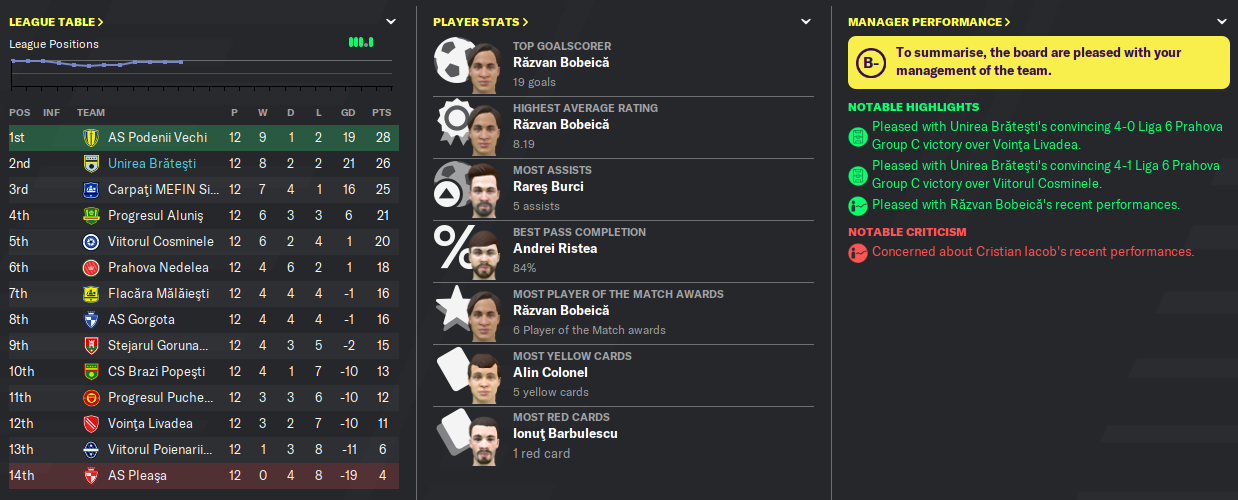Image resolution: width=1238 pixels, height=500 pixels.
Task: Open the League Table header link
Action: pos(56,21)
